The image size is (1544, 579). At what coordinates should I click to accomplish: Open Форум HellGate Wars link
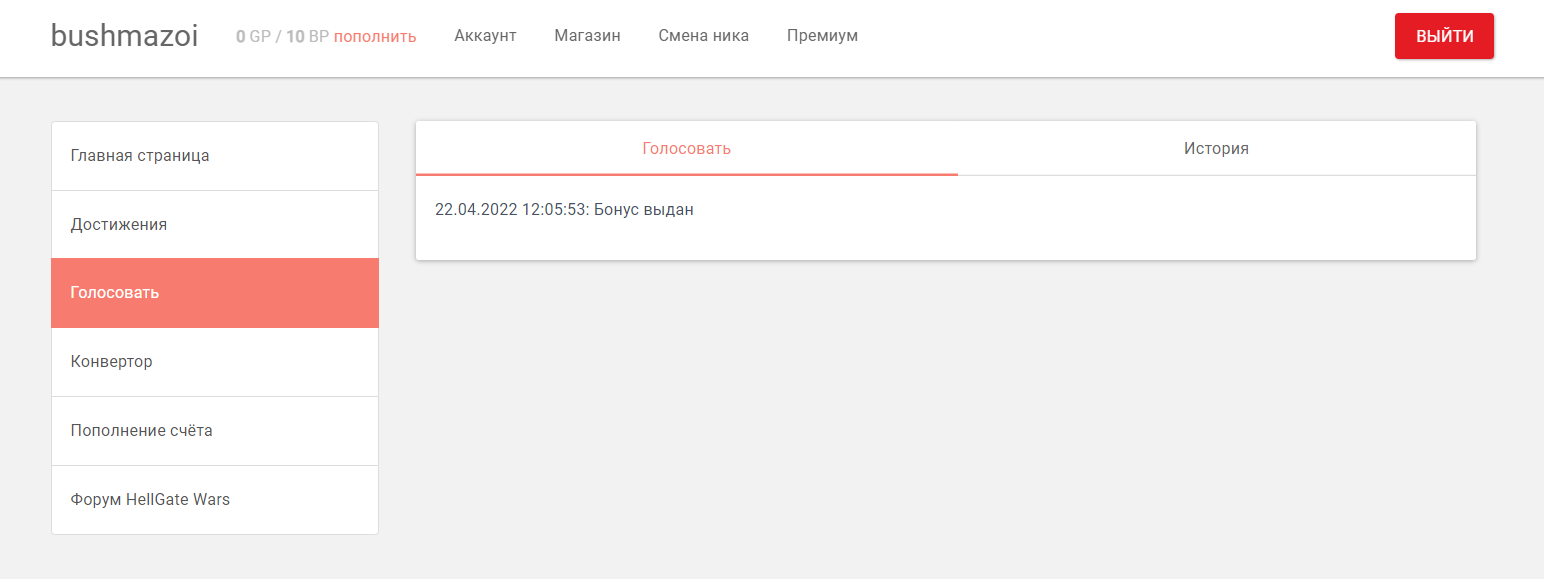[x=215, y=500]
